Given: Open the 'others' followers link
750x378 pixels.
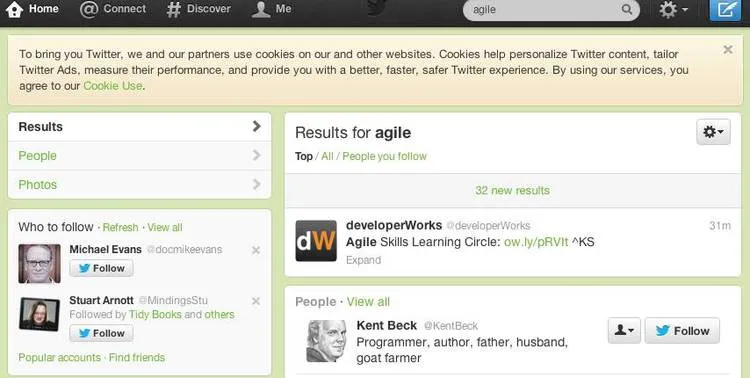Looking at the screenshot, I should coord(220,314).
